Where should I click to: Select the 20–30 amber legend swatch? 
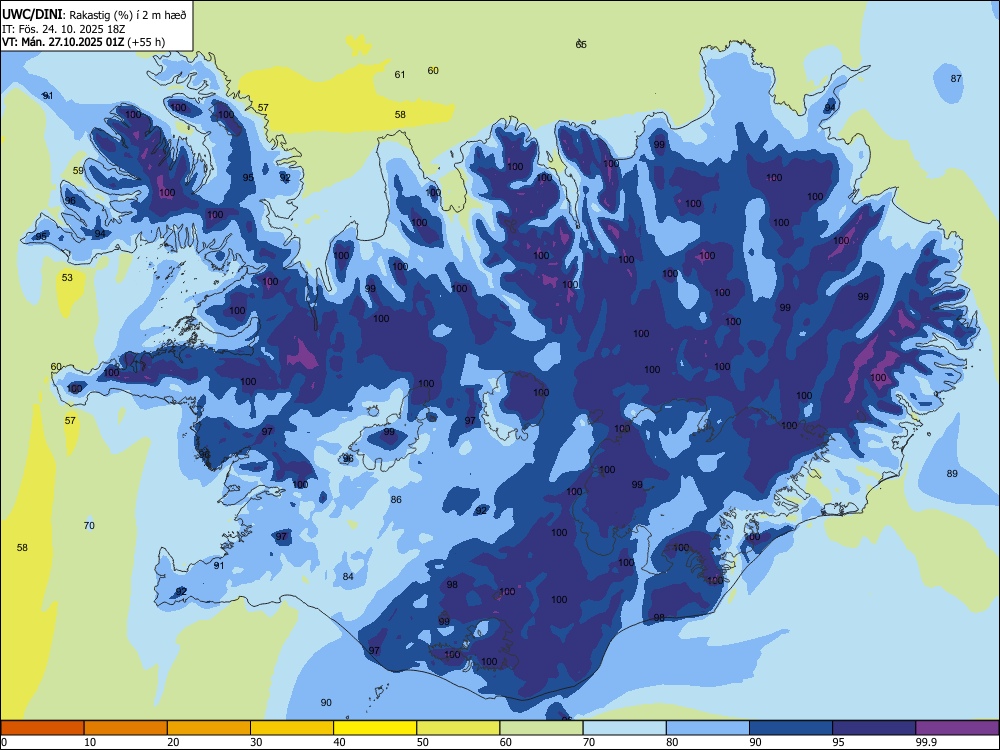tap(209, 728)
